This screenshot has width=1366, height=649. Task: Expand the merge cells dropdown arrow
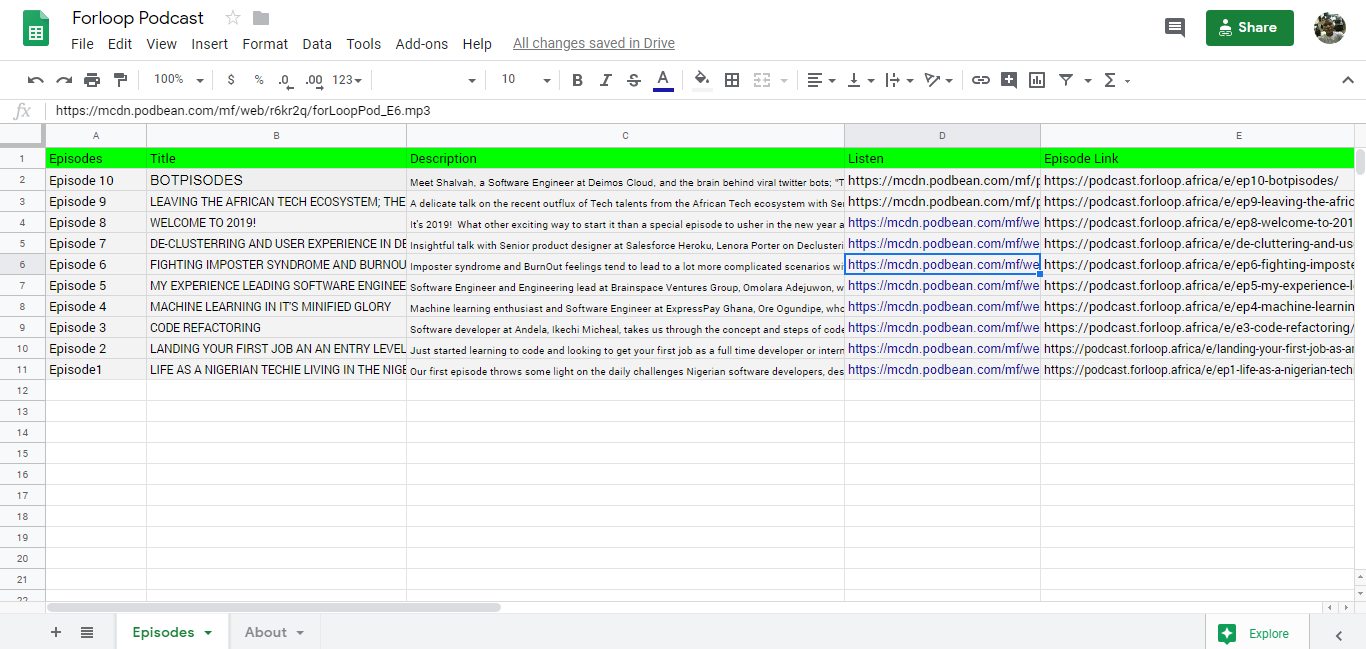click(784, 80)
